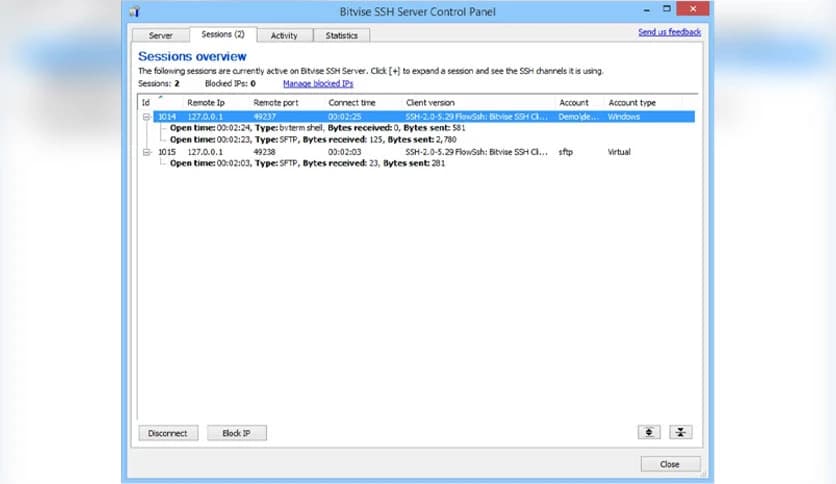Select SFTP channel row with 281 bytes sent
Image resolution: width=836 pixels, height=484 pixels.
pos(307,163)
